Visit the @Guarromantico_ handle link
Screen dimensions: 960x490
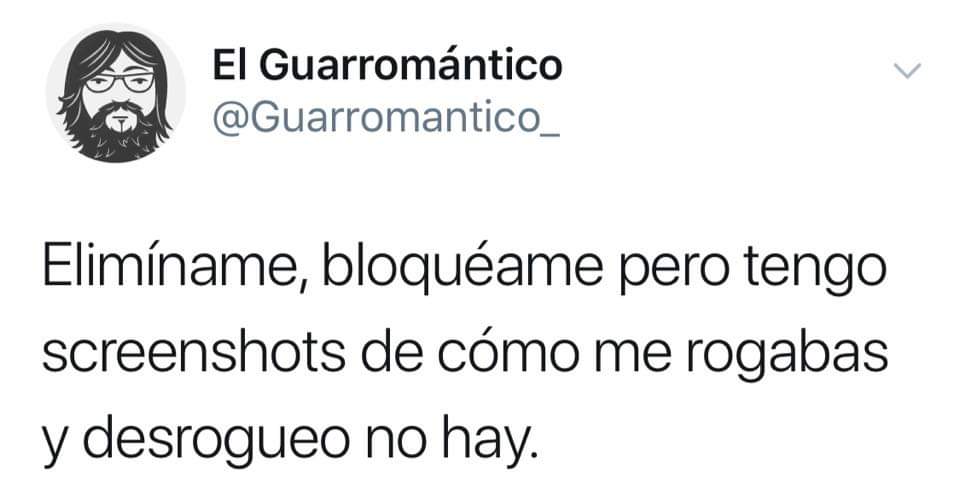coord(386,119)
